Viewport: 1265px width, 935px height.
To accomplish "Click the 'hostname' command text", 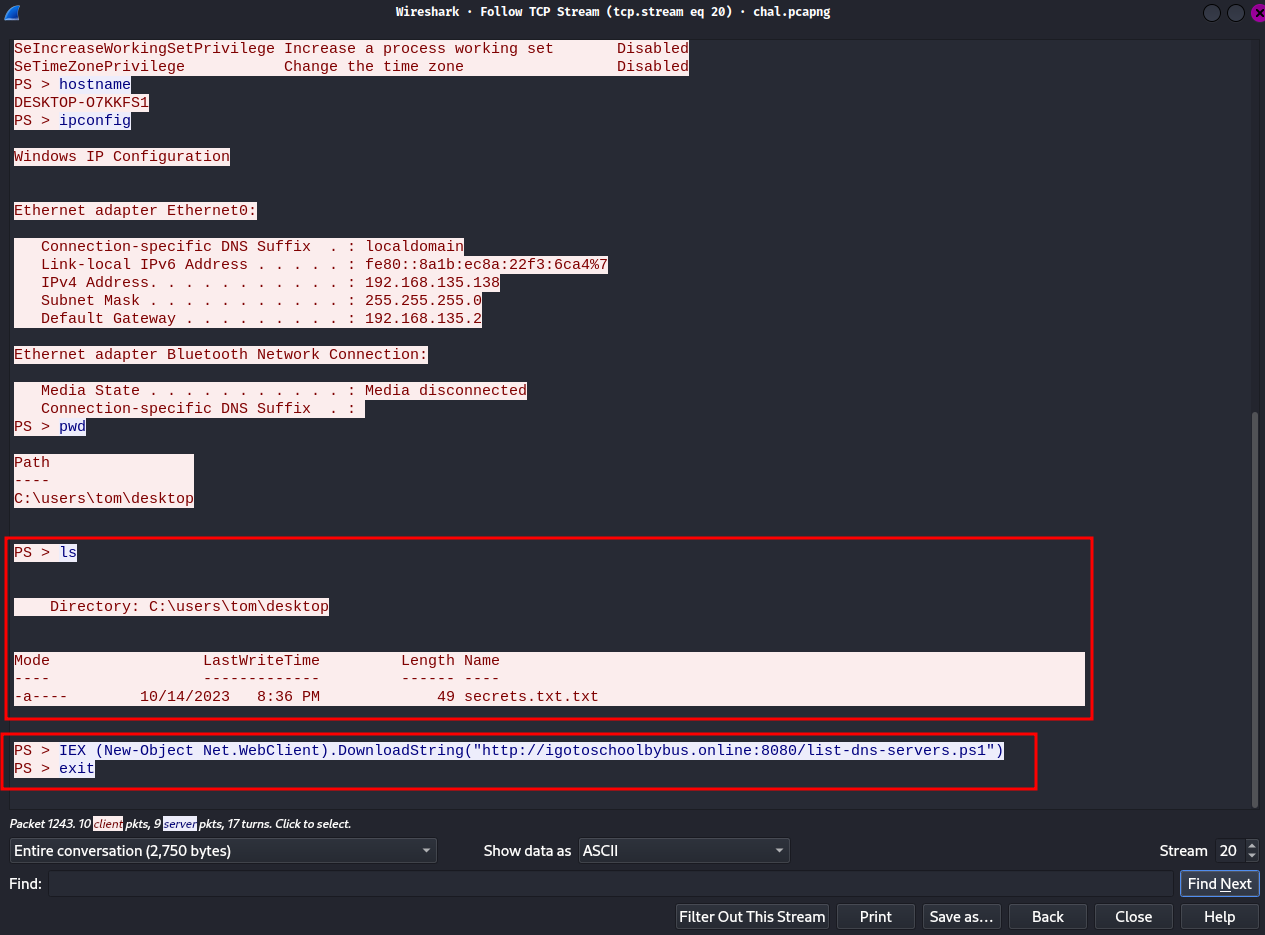I will coord(95,85).
